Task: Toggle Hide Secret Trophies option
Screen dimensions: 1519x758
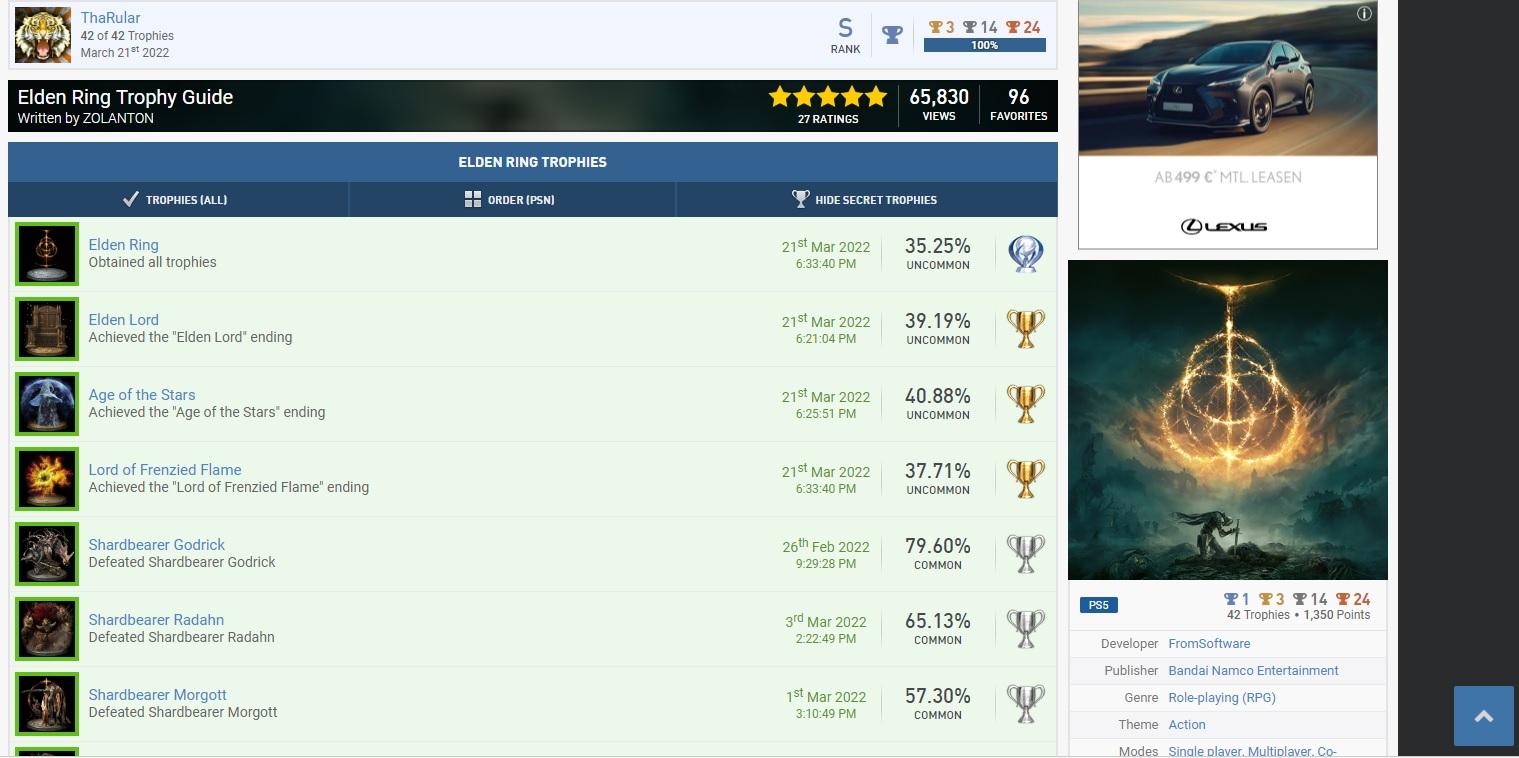Action: coord(865,200)
